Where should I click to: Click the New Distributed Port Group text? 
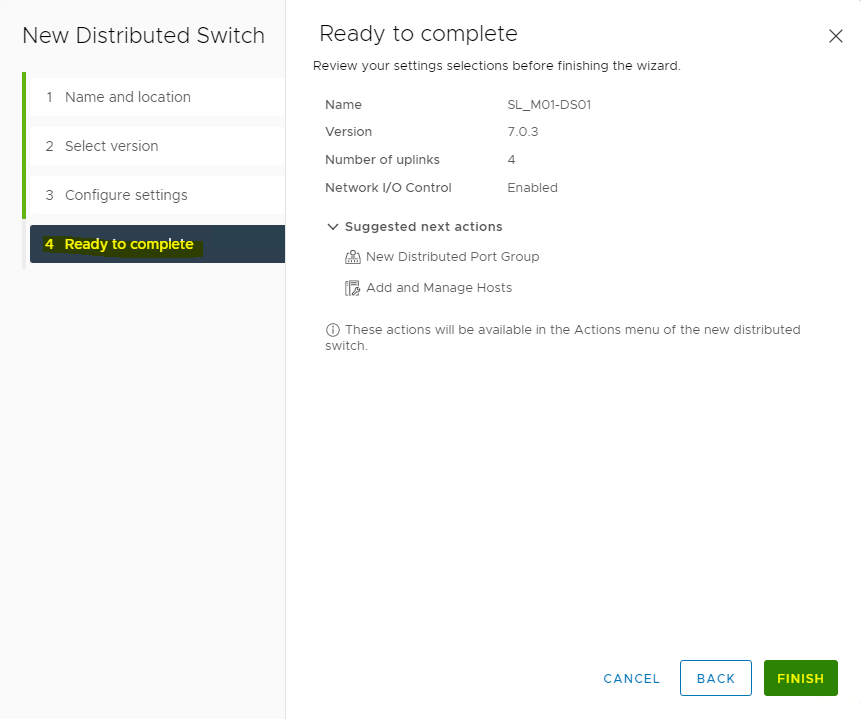(x=452, y=257)
